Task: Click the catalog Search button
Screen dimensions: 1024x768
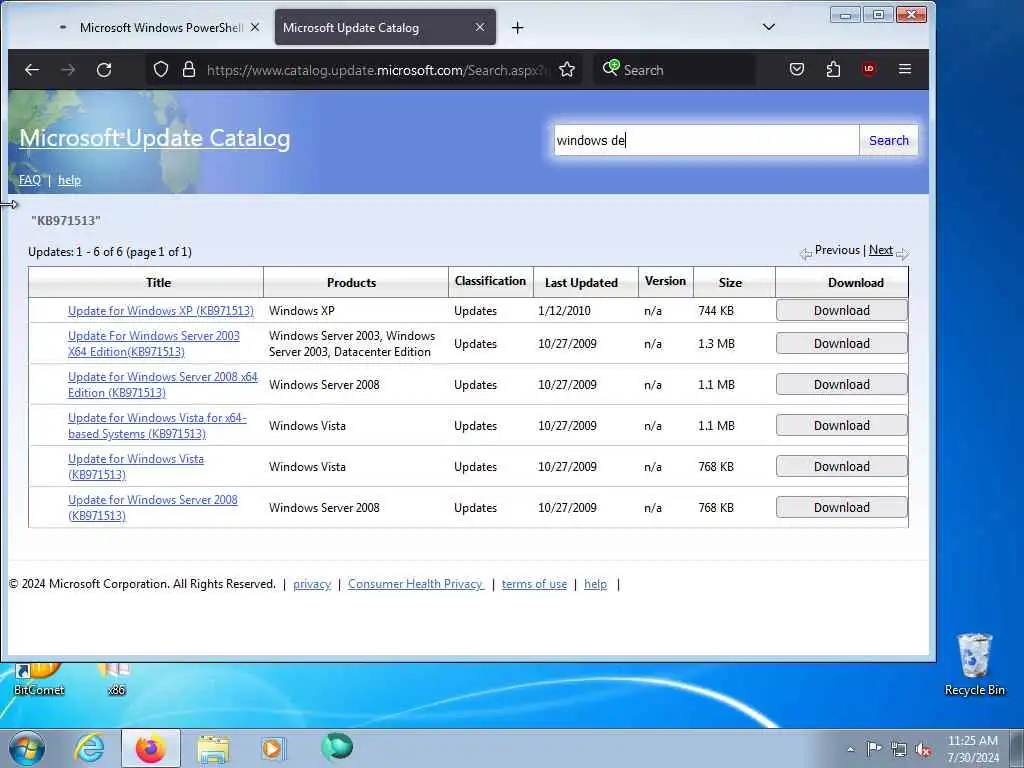Action: (x=888, y=140)
